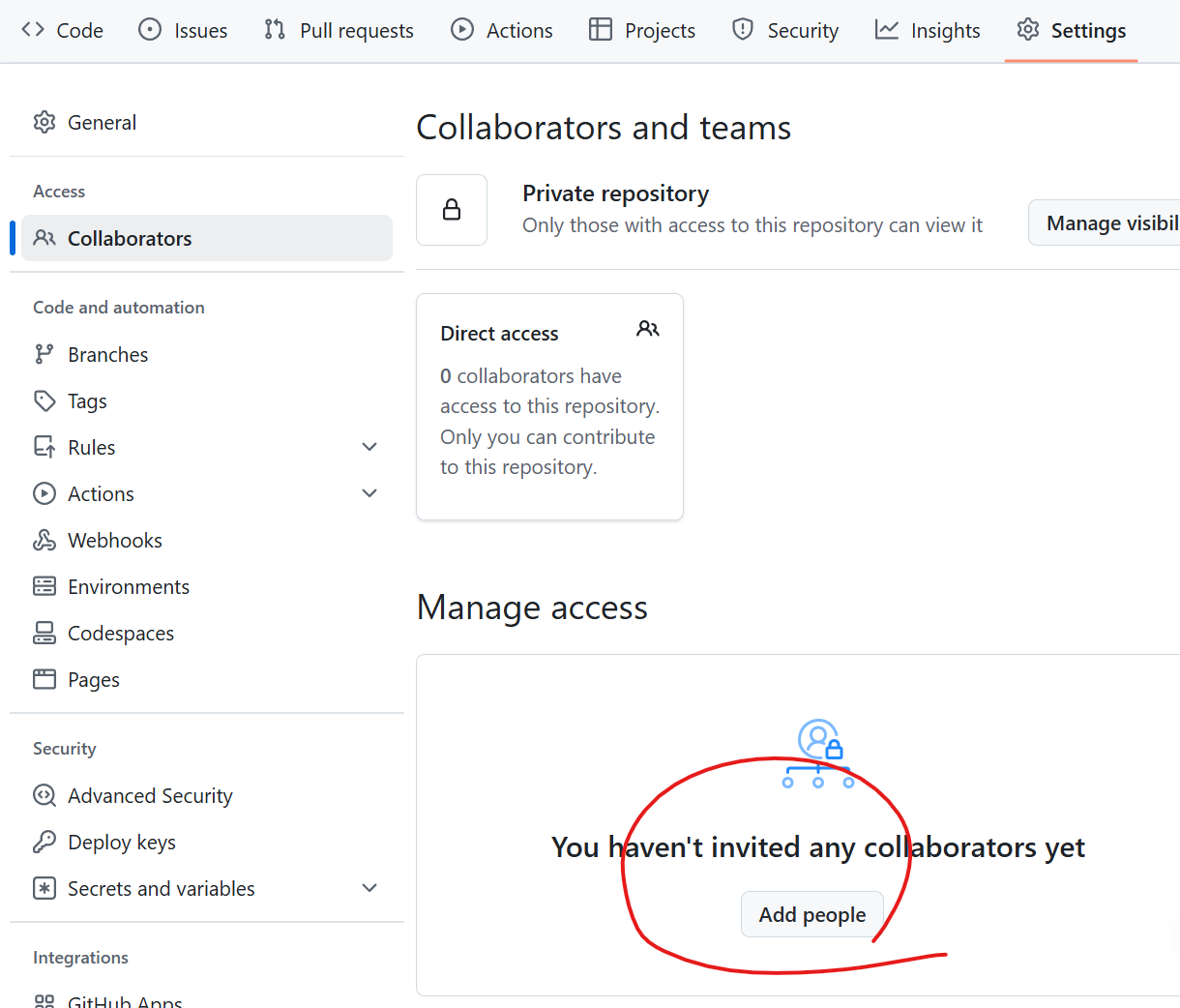
Task: Click the Pages browser icon
Action: click(x=44, y=679)
